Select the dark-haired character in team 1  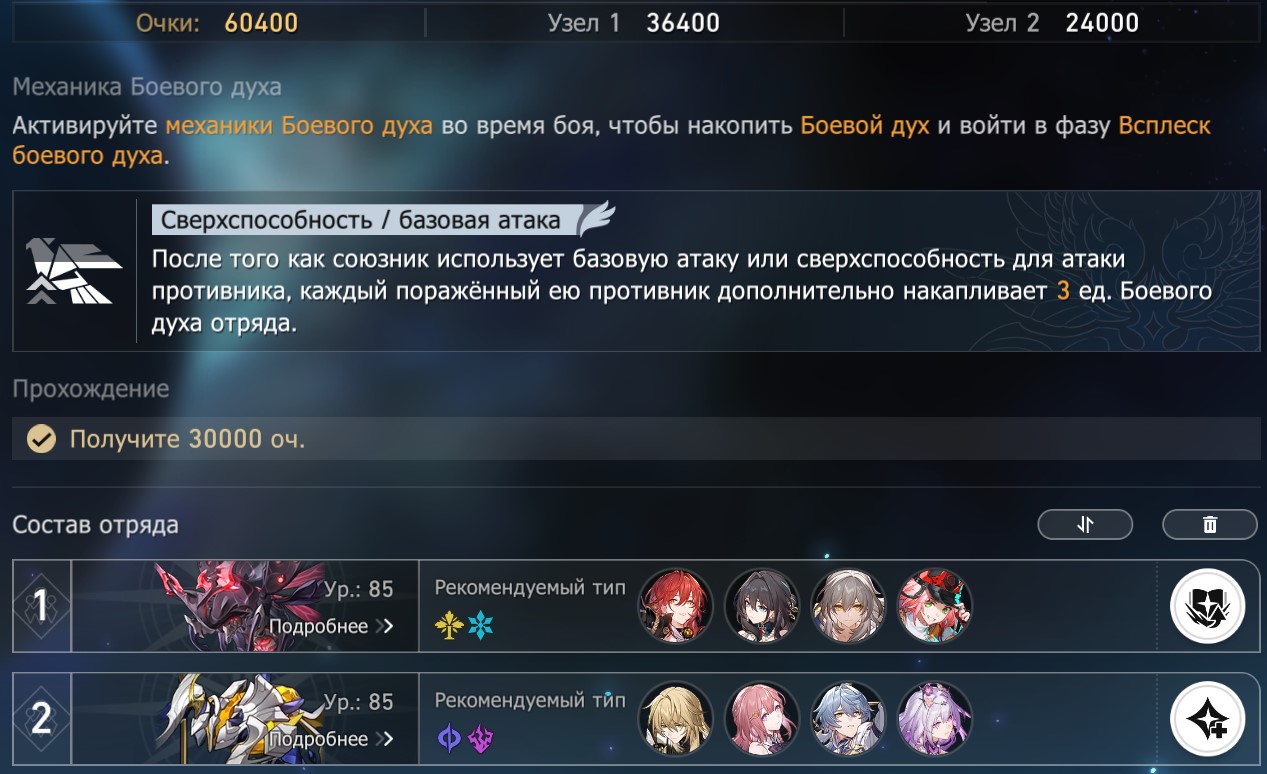tap(762, 606)
